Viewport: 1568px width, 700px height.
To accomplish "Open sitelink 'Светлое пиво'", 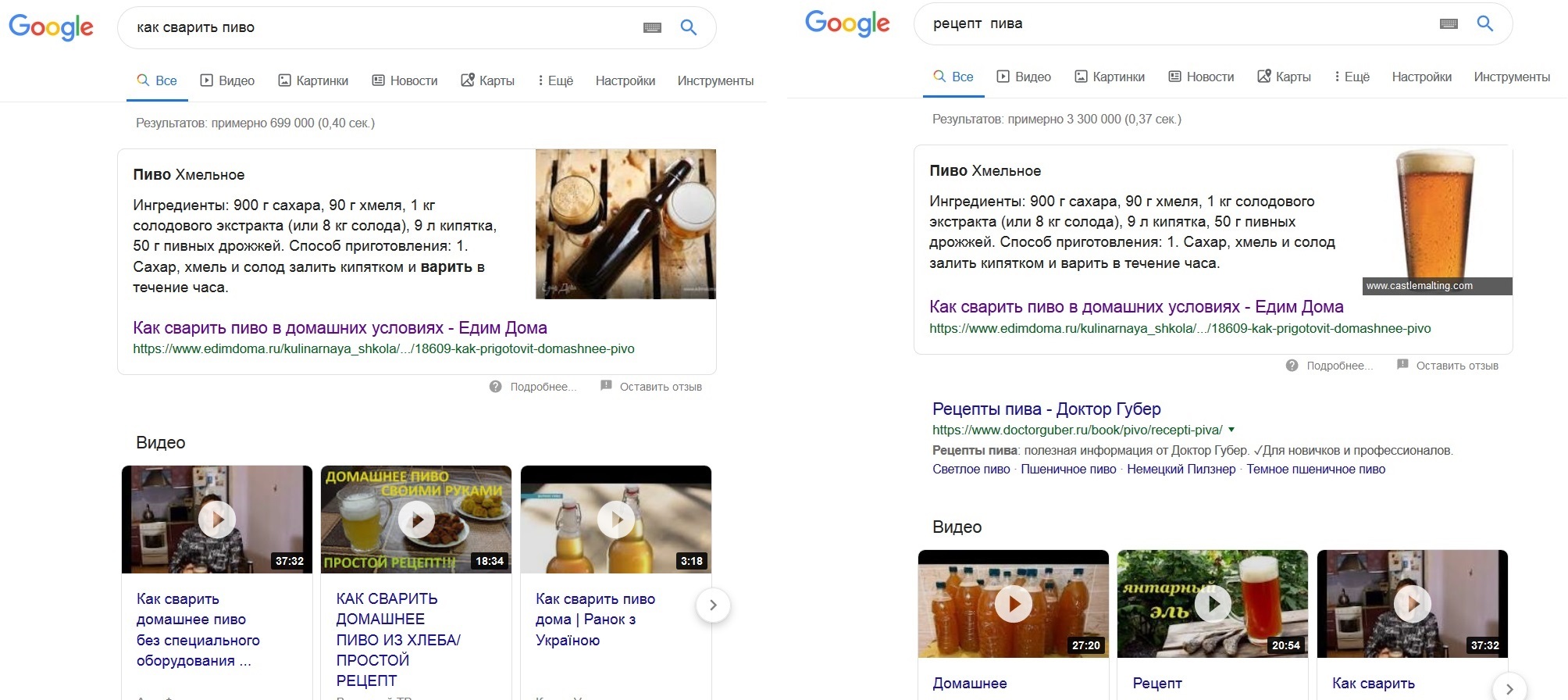I will pyautogui.click(x=971, y=470).
